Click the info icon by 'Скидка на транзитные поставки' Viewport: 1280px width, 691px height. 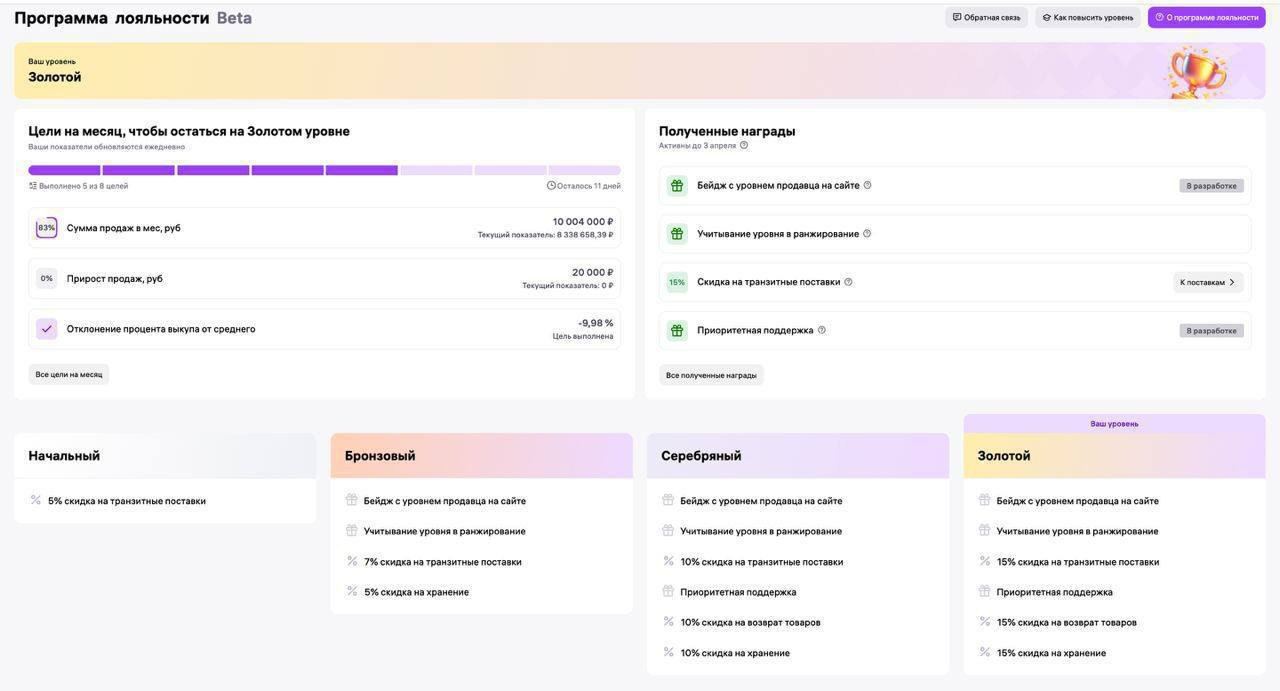click(x=848, y=282)
